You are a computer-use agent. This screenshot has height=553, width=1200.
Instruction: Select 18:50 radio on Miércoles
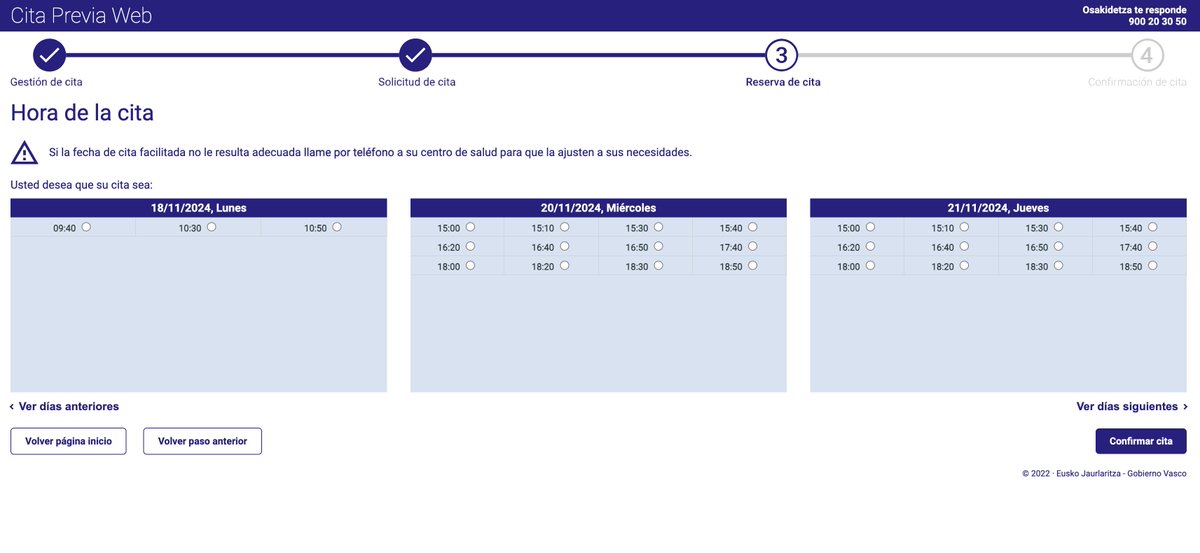pos(752,265)
